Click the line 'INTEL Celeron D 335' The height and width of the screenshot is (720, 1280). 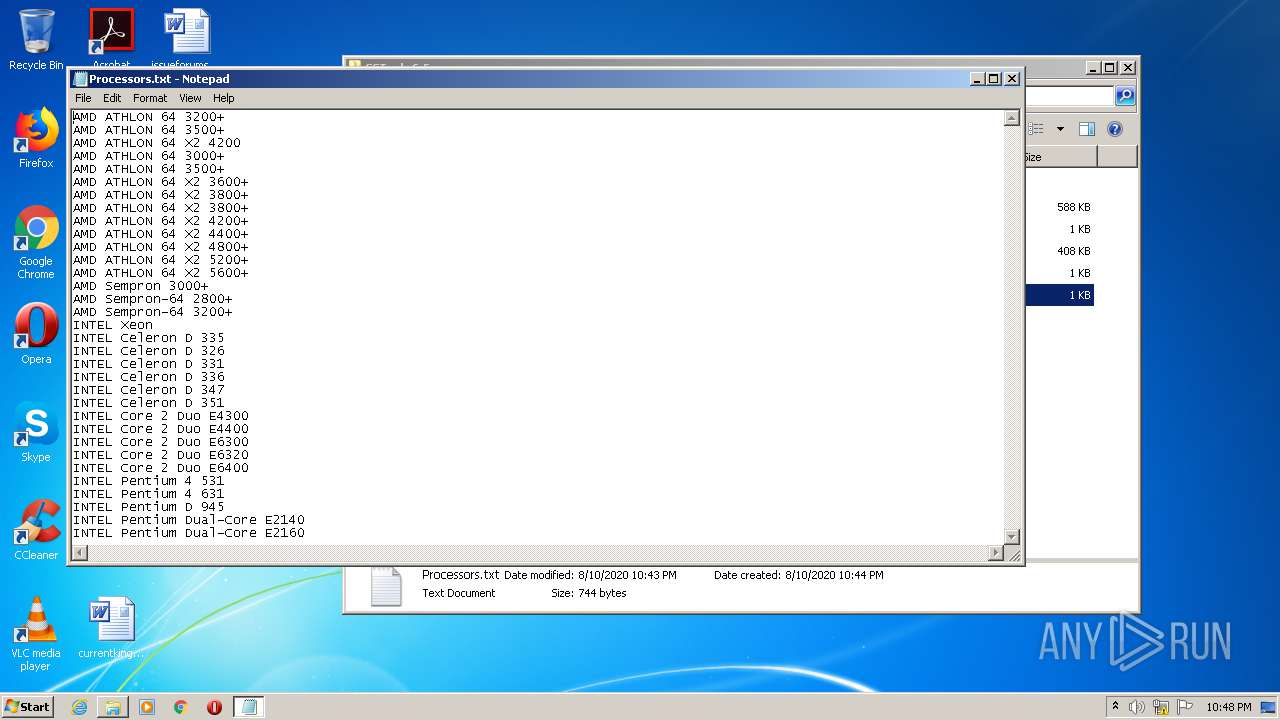click(149, 338)
